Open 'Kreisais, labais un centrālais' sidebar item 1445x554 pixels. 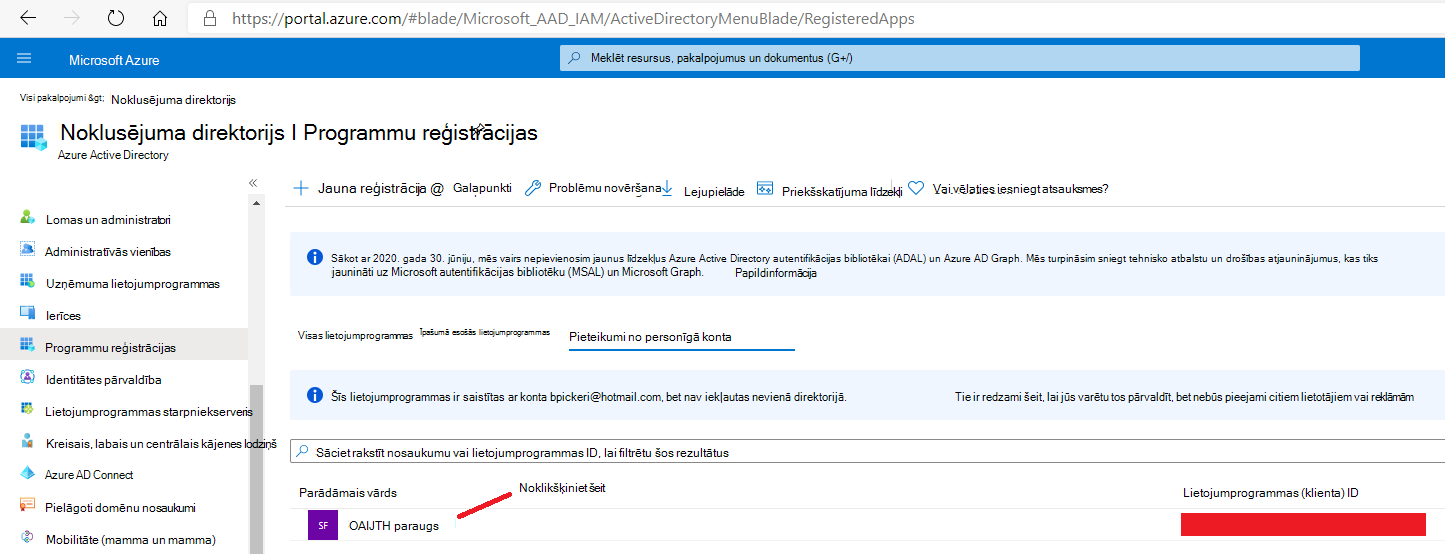point(161,443)
